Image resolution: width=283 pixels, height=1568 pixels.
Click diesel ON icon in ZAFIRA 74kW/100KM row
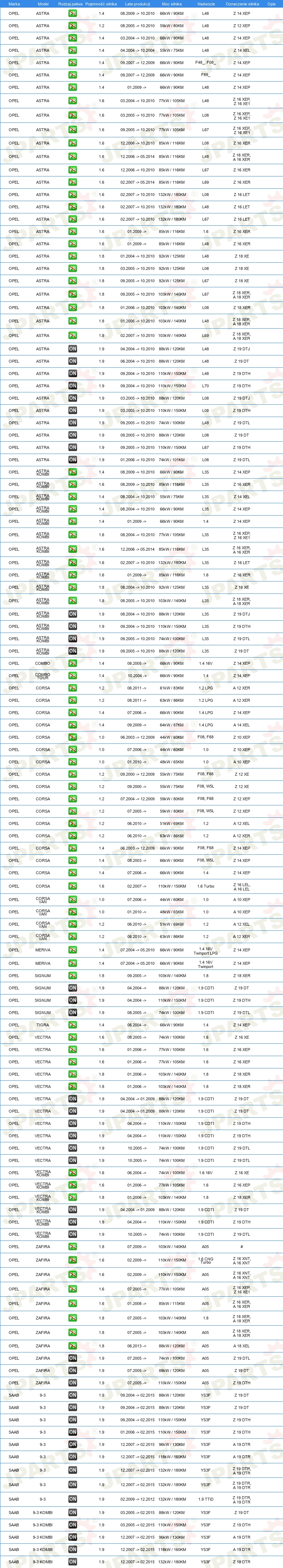[x=72, y=1358]
